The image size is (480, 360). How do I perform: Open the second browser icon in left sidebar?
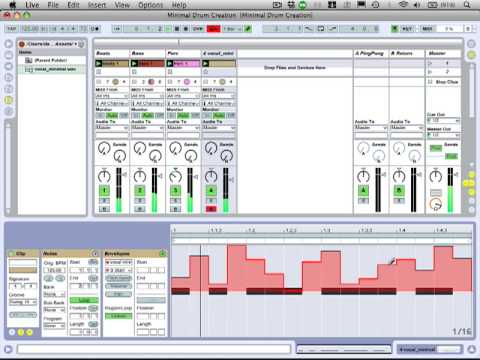(x=9, y=55)
